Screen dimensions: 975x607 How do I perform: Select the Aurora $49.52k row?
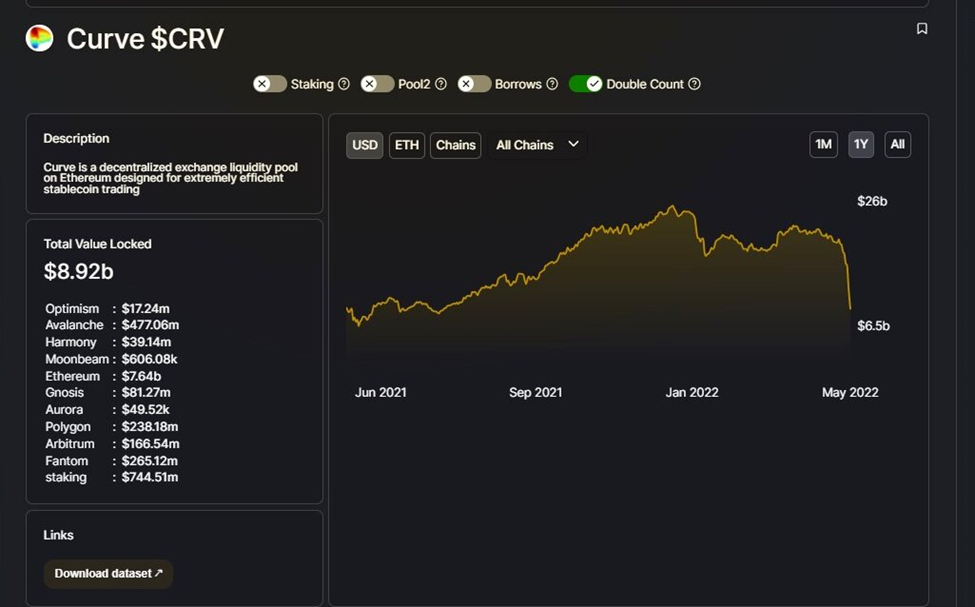(107, 410)
